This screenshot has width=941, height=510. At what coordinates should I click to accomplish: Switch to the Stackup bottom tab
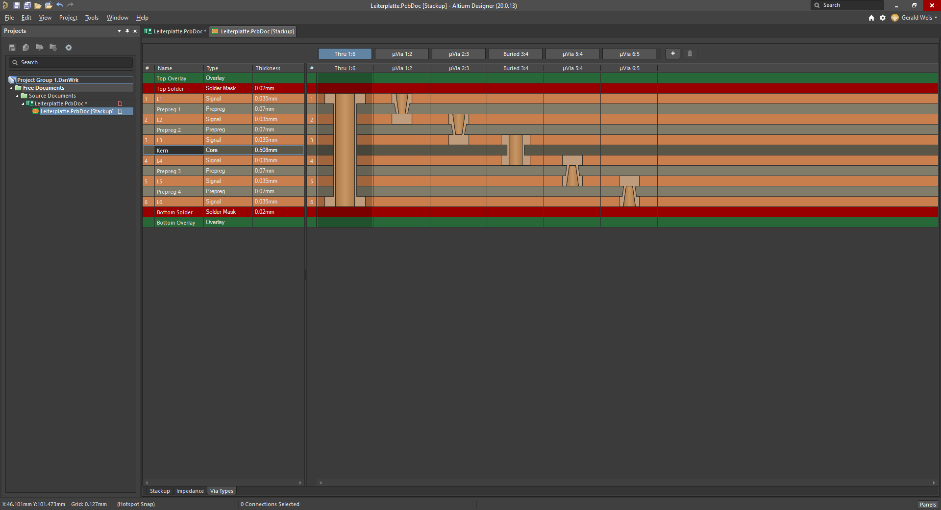[x=160, y=491]
